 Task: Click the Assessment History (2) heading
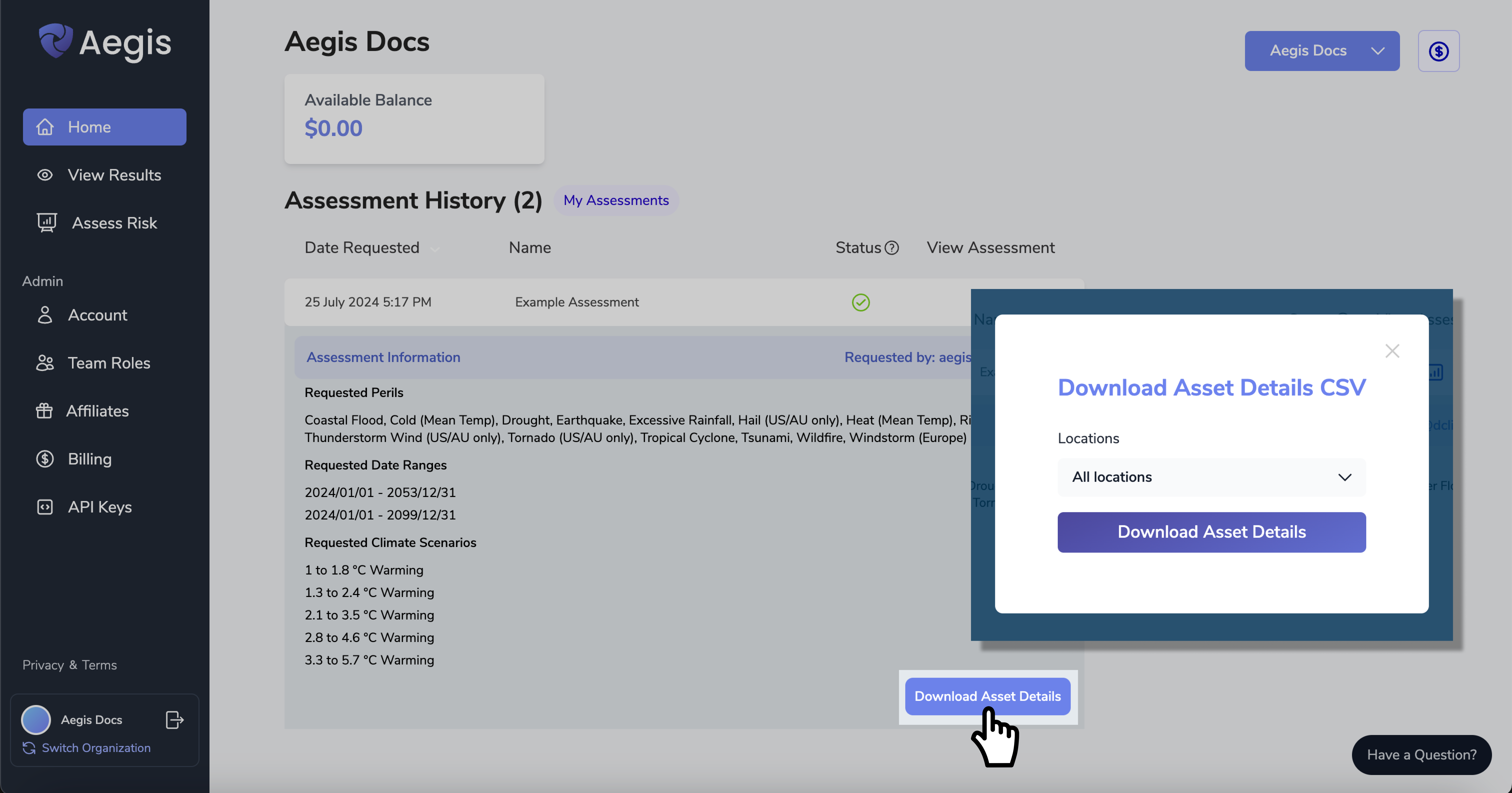point(413,201)
